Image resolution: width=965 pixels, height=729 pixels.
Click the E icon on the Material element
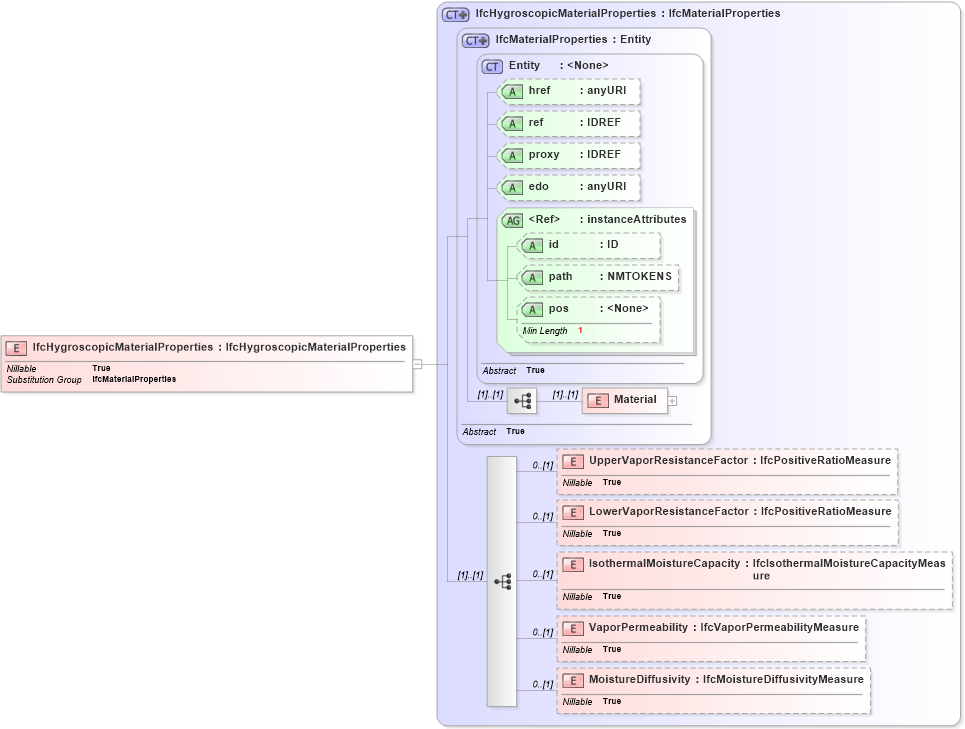tap(597, 400)
